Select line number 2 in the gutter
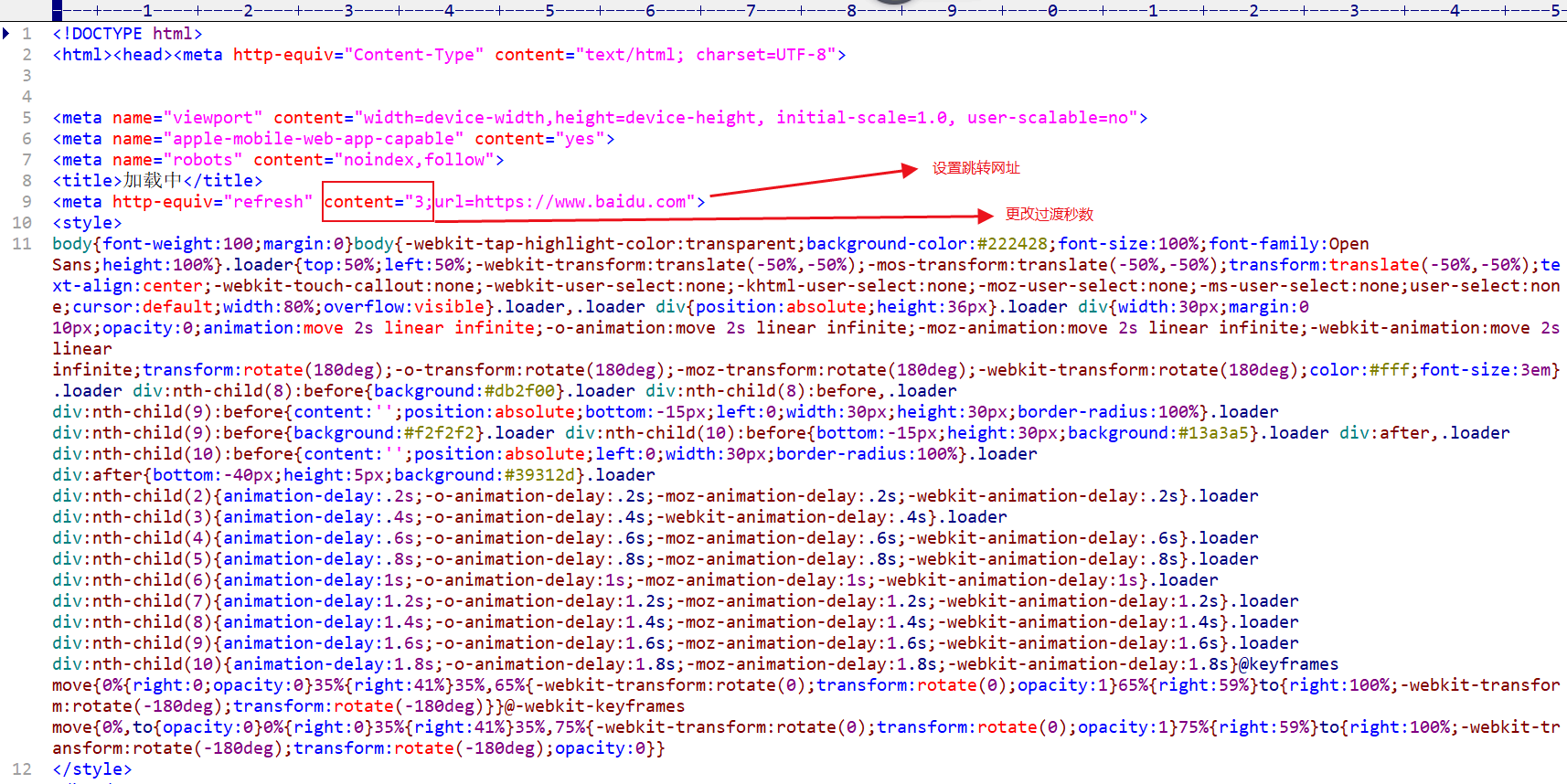1567x784 pixels. (27, 55)
